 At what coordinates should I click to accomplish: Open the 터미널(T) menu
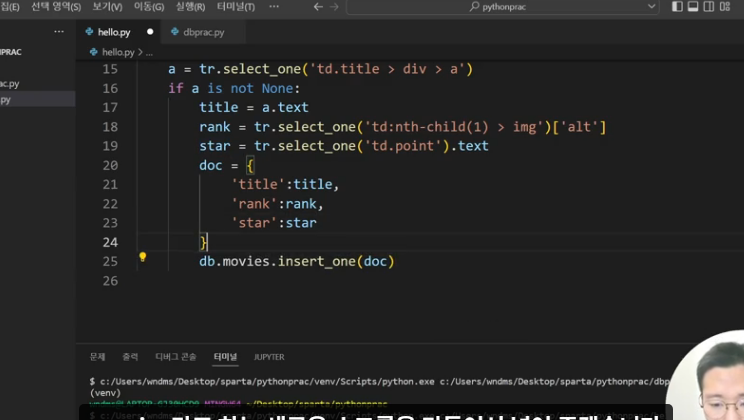[235, 7]
